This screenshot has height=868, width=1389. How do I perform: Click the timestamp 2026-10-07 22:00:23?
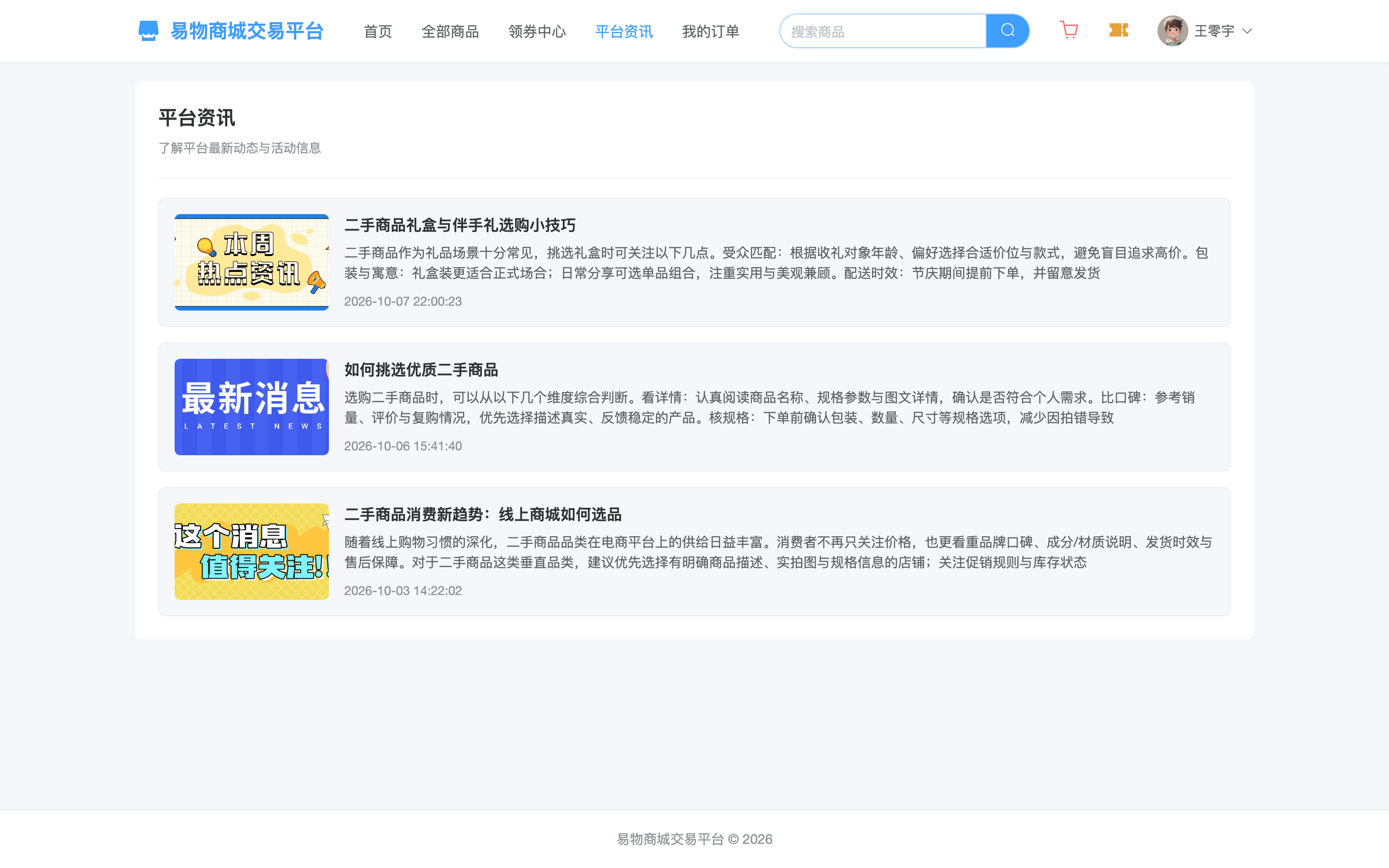[403, 301]
